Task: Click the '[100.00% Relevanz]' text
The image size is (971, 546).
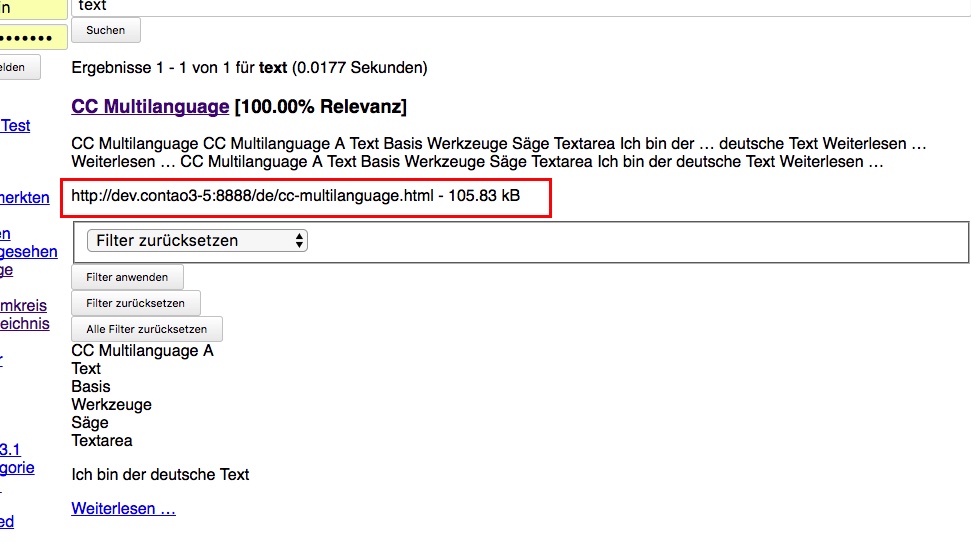Action: 321,106
